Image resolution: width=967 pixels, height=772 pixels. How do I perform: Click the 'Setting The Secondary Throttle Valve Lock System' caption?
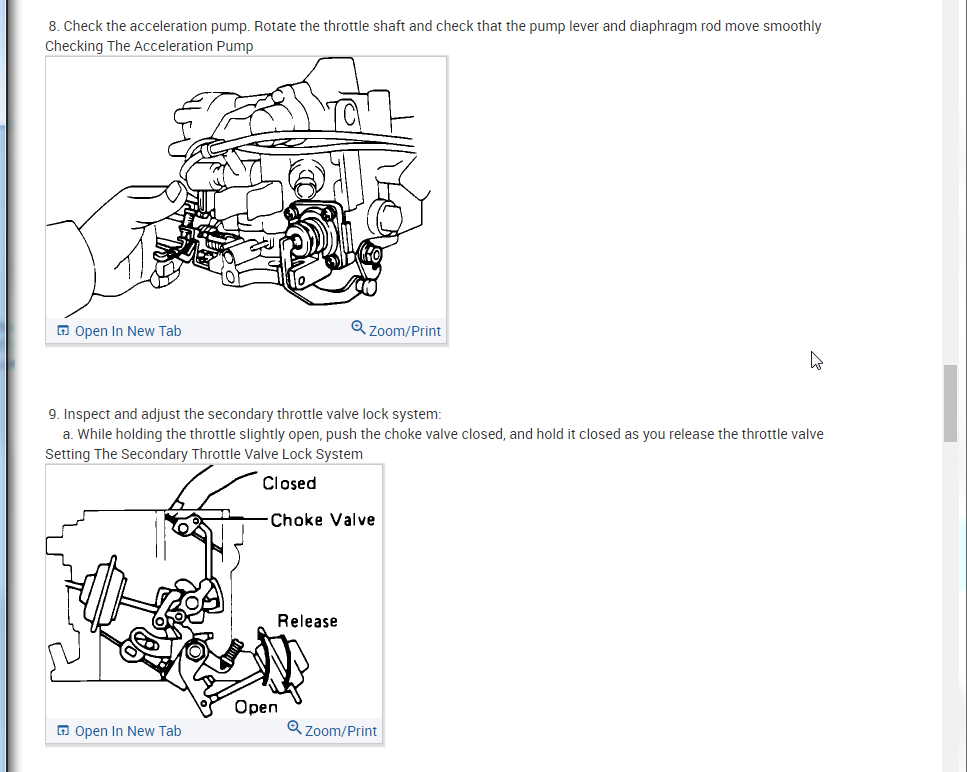click(x=204, y=454)
